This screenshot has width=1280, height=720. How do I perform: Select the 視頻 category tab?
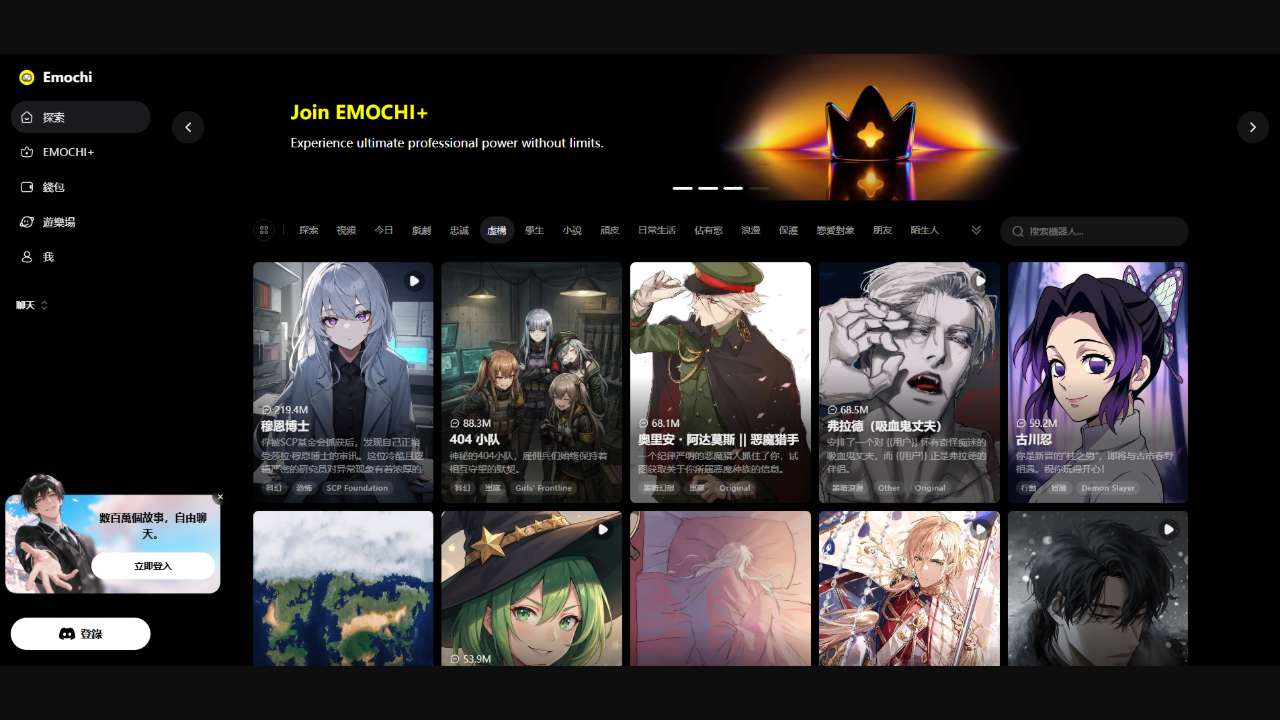(x=346, y=230)
